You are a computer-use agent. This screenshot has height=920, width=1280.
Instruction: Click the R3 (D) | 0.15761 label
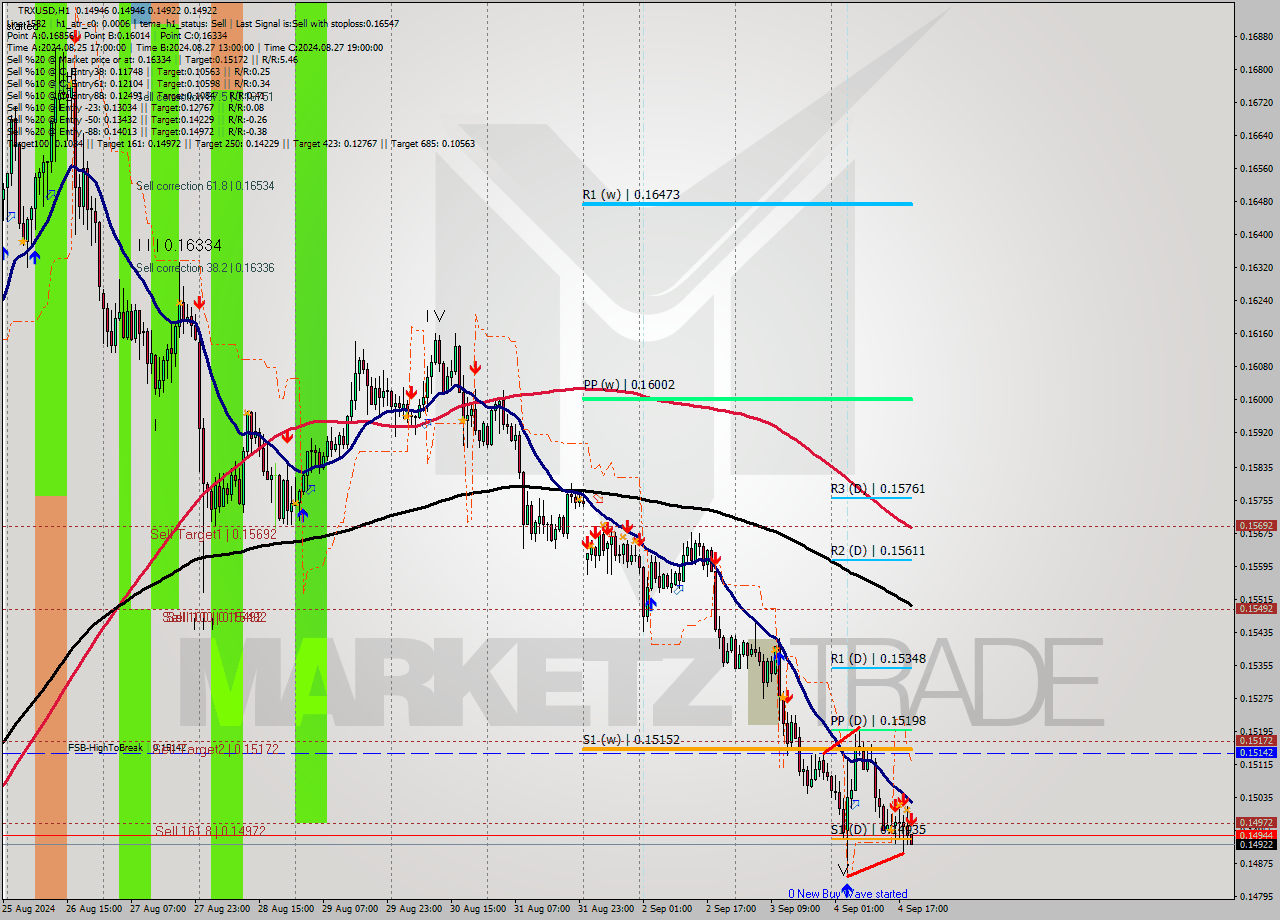pos(878,489)
